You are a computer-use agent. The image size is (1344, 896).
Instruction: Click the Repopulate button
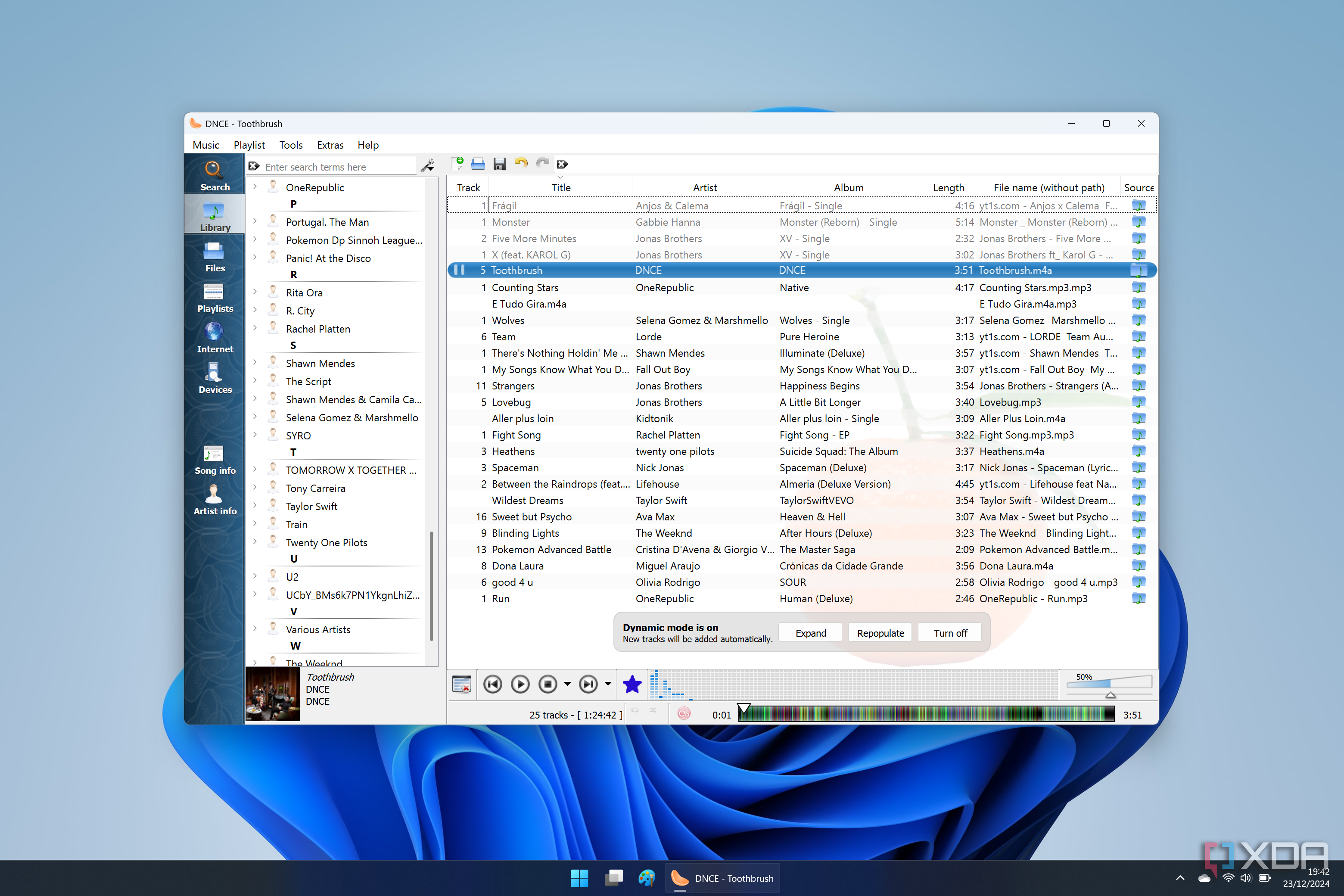click(880, 632)
